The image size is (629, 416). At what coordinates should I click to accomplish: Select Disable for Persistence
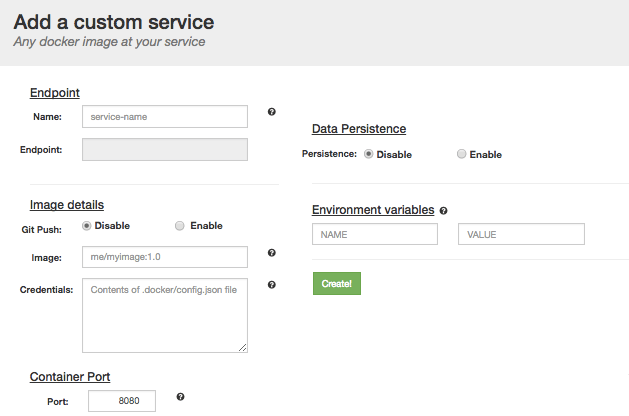[368, 154]
